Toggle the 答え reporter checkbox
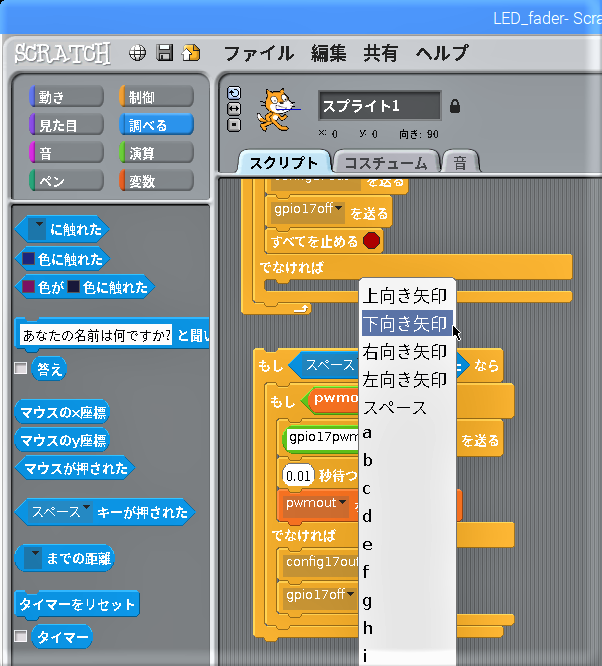 click(20, 368)
